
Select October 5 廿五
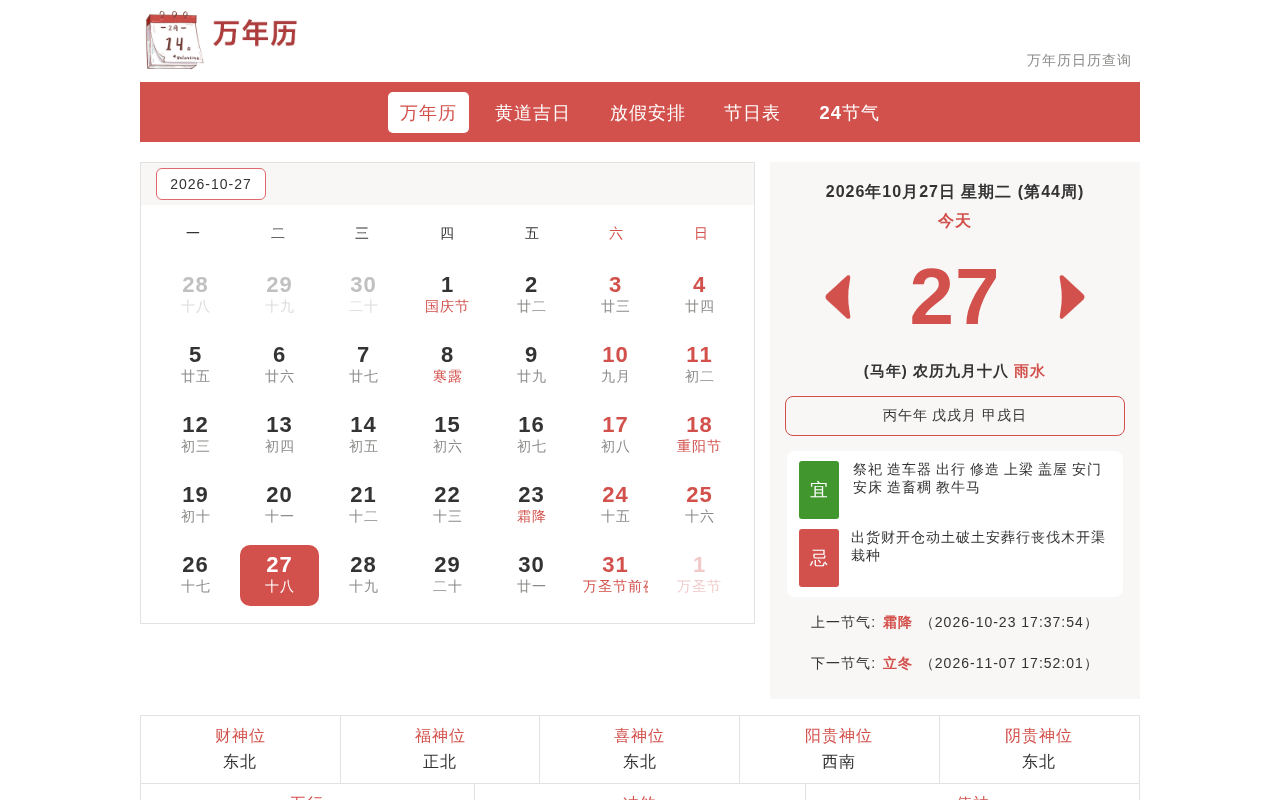tap(195, 365)
